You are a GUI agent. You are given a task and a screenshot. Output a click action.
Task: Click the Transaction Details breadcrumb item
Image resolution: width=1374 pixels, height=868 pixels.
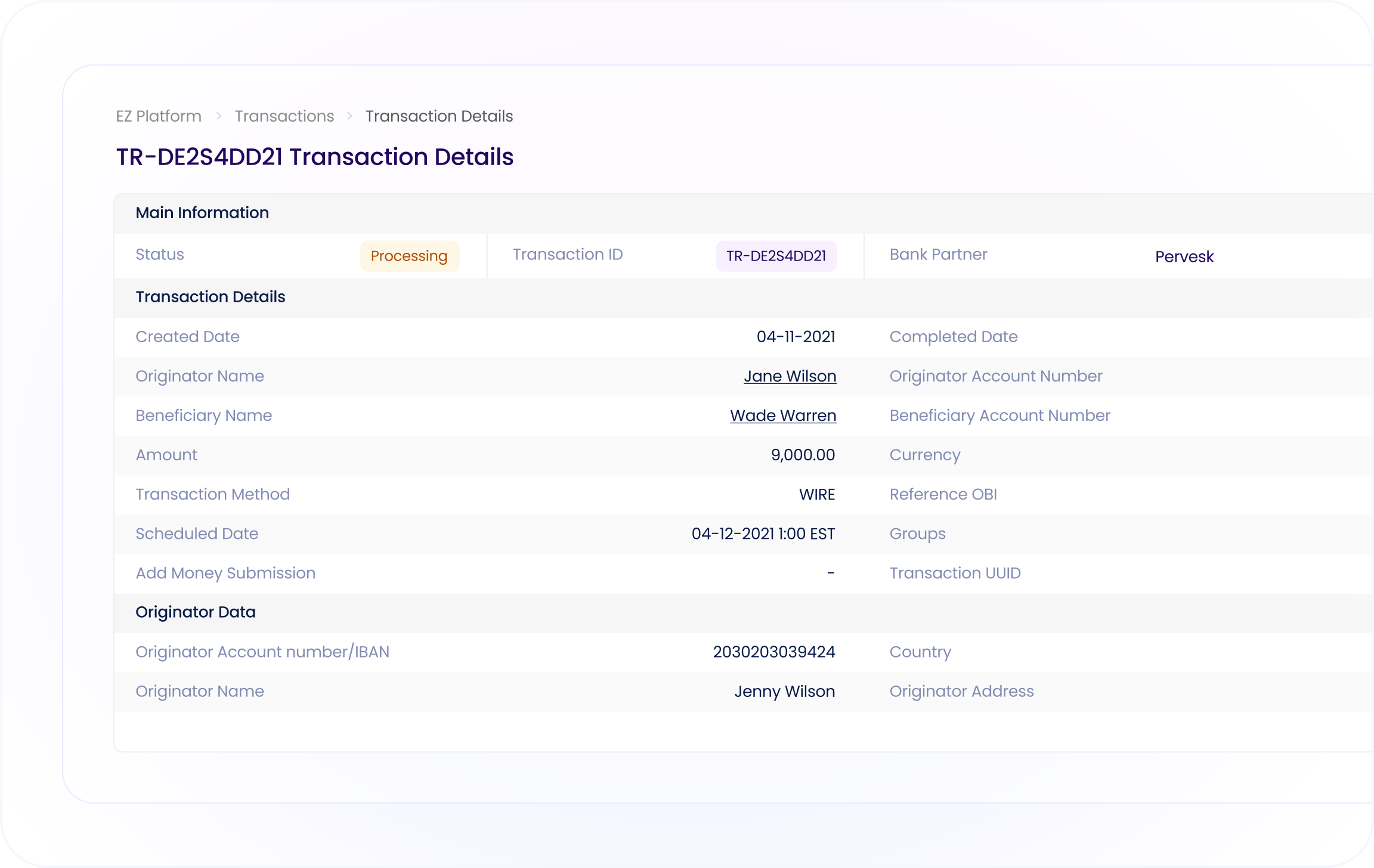(x=439, y=116)
